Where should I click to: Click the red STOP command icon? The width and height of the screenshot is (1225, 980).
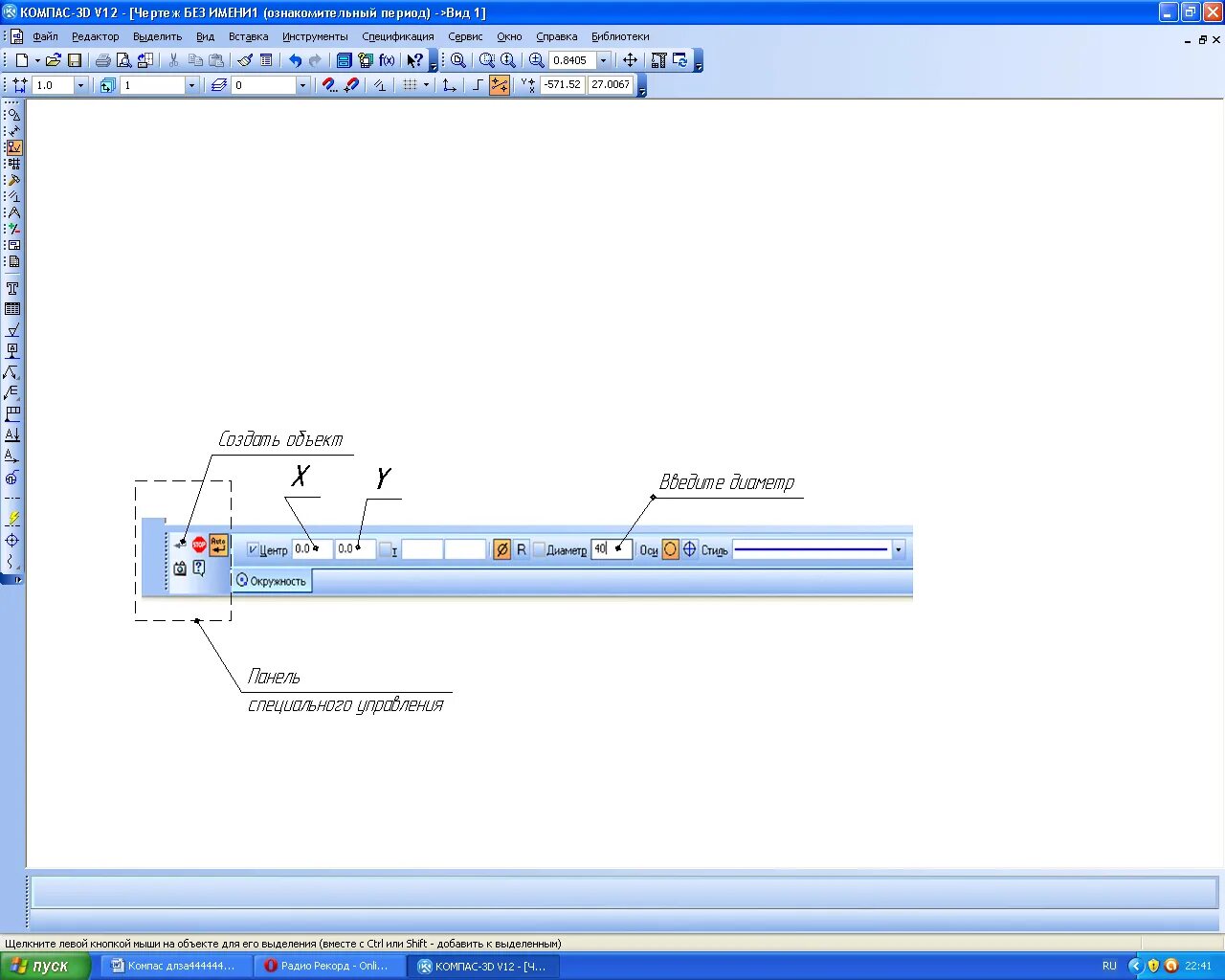pos(199,545)
